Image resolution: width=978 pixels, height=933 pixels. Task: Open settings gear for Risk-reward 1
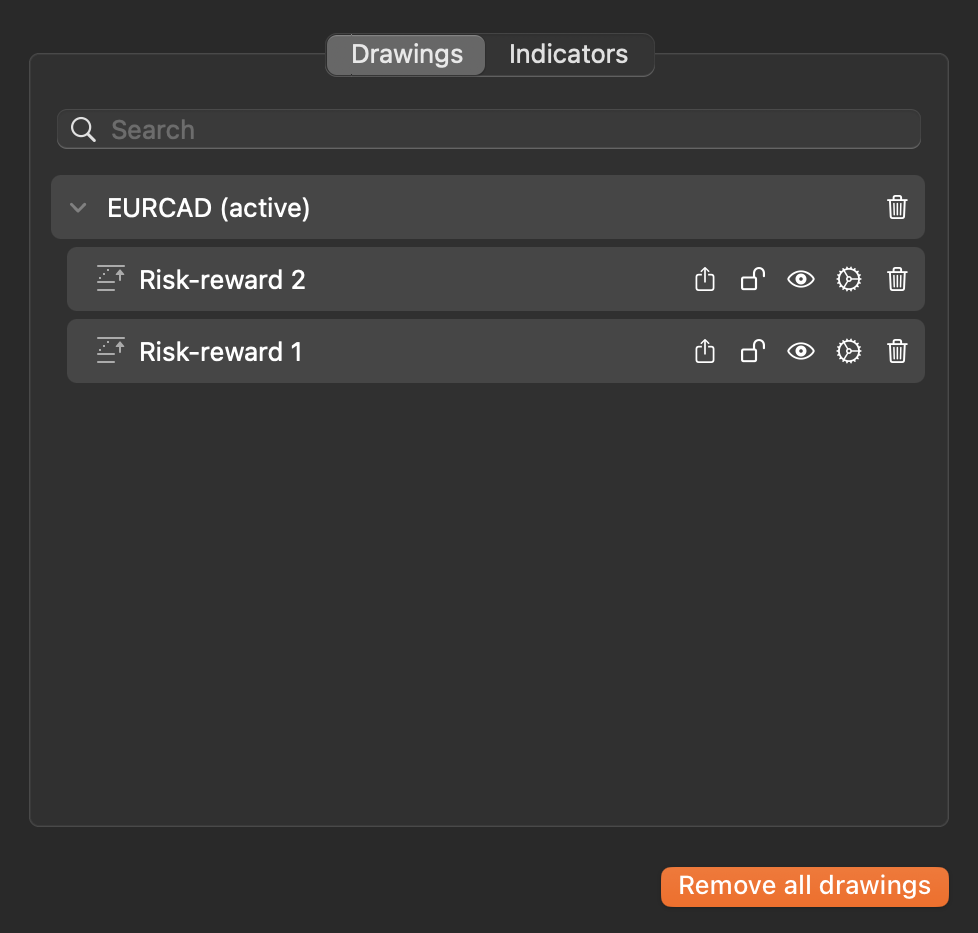coord(848,351)
